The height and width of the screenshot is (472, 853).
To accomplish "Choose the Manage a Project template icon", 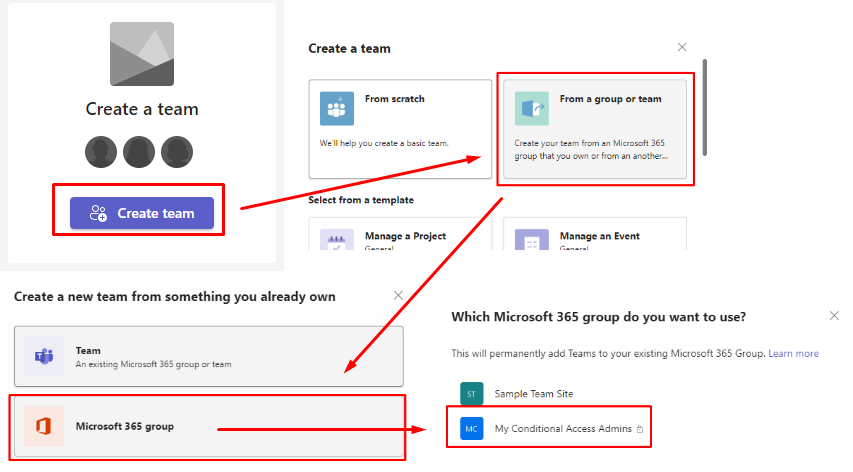I will [x=337, y=243].
